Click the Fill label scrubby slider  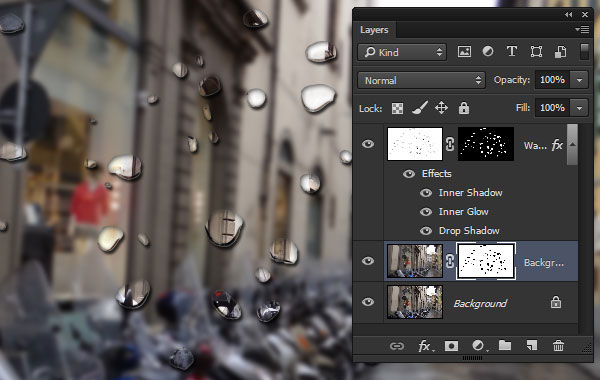click(x=523, y=108)
